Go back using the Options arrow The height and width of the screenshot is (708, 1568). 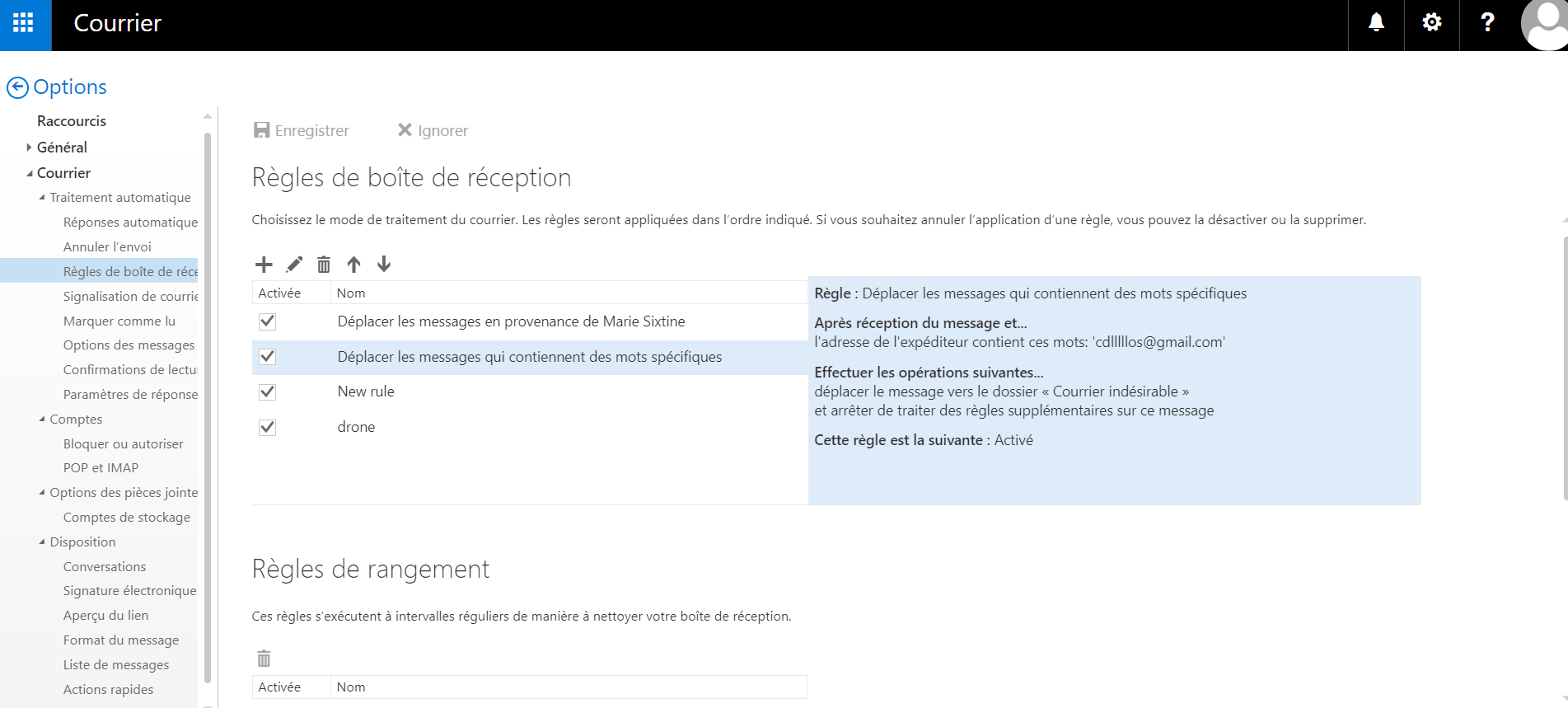[17, 87]
